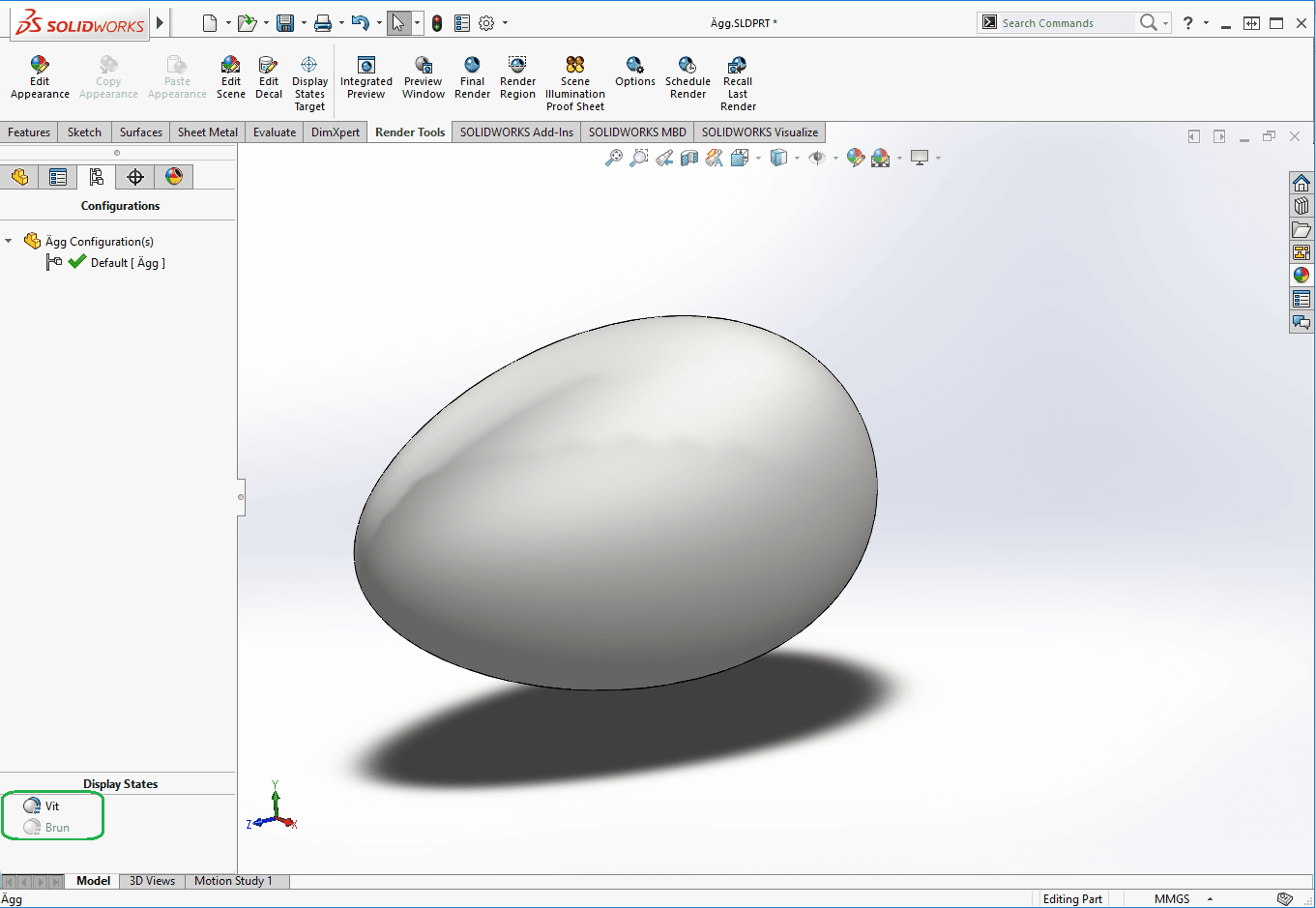Viewport: 1316px width, 908px height.
Task: Click the Recall Last Render button
Action: (738, 82)
